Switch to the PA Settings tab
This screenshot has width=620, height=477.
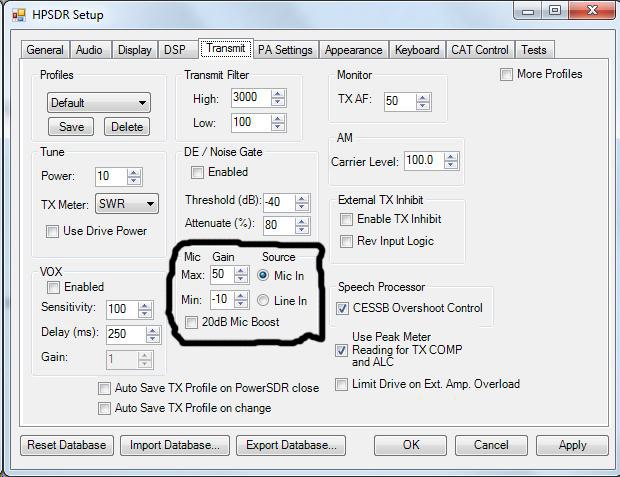[x=285, y=50]
